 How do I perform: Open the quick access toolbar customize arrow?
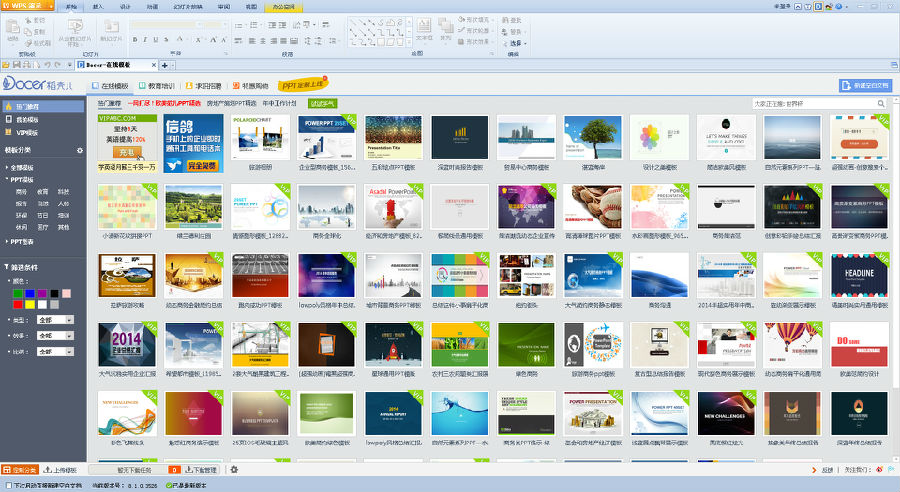69,65
